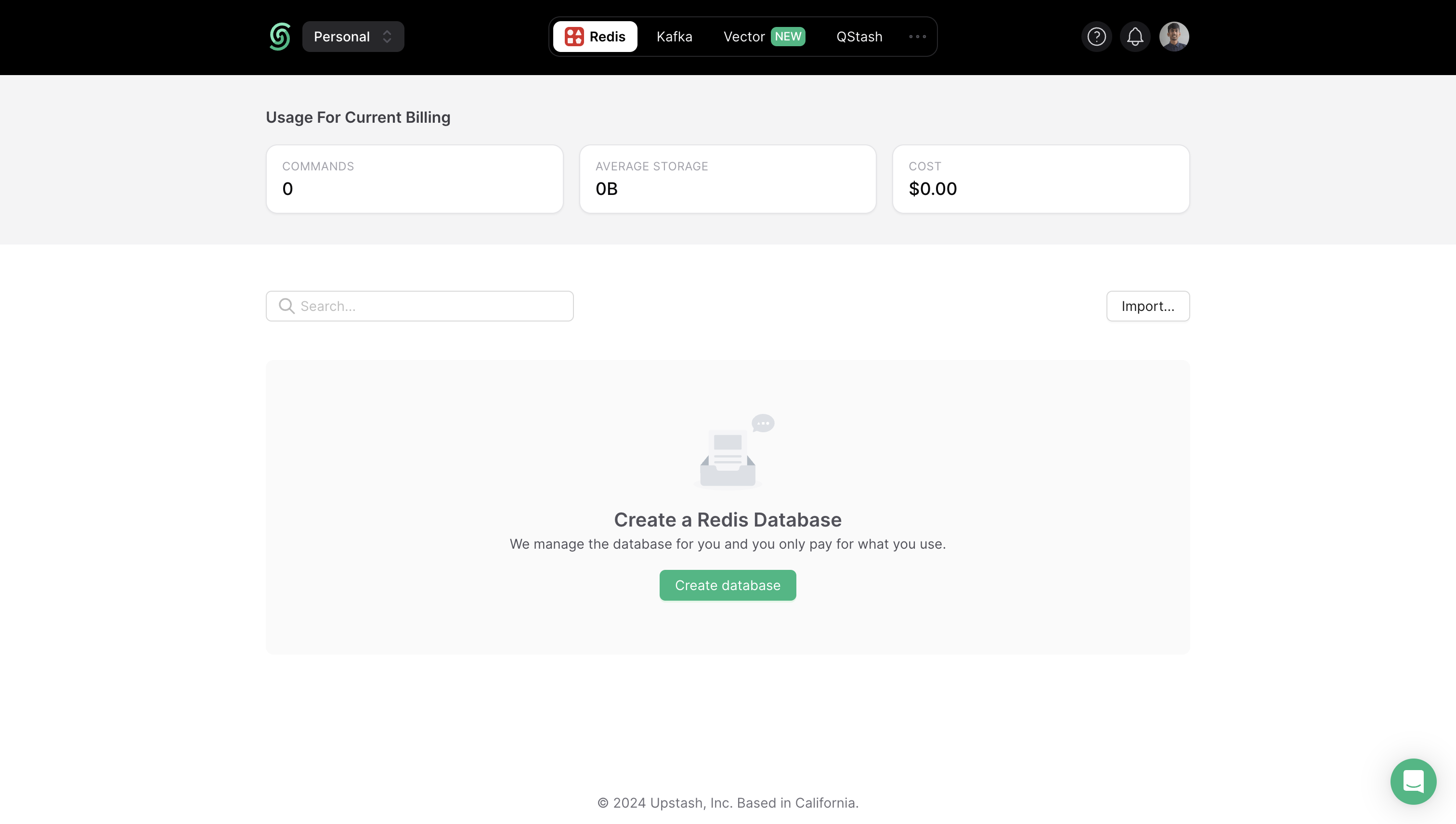Open the more services menu
This screenshot has height=824, width=1456.
[x=917, y=36]
